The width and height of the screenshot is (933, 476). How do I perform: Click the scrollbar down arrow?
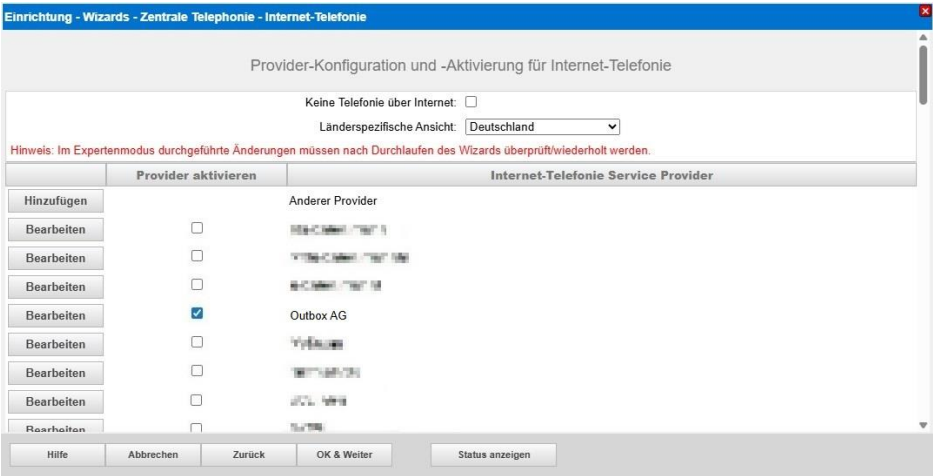coord(923,426)
